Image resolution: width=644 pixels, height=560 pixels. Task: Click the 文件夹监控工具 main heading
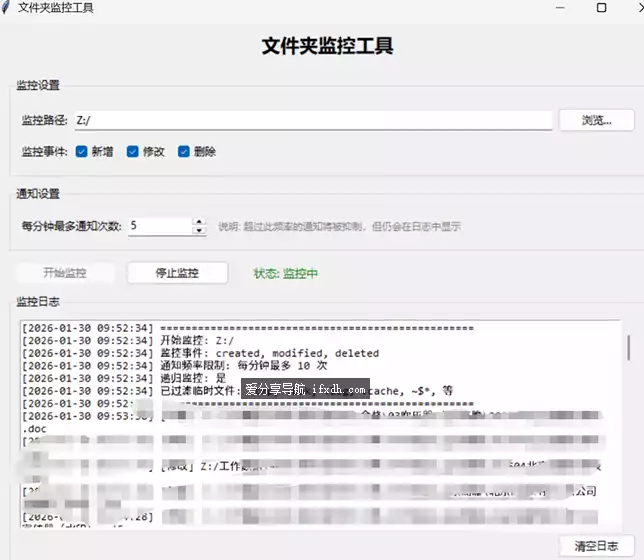[x=327, y=46]
